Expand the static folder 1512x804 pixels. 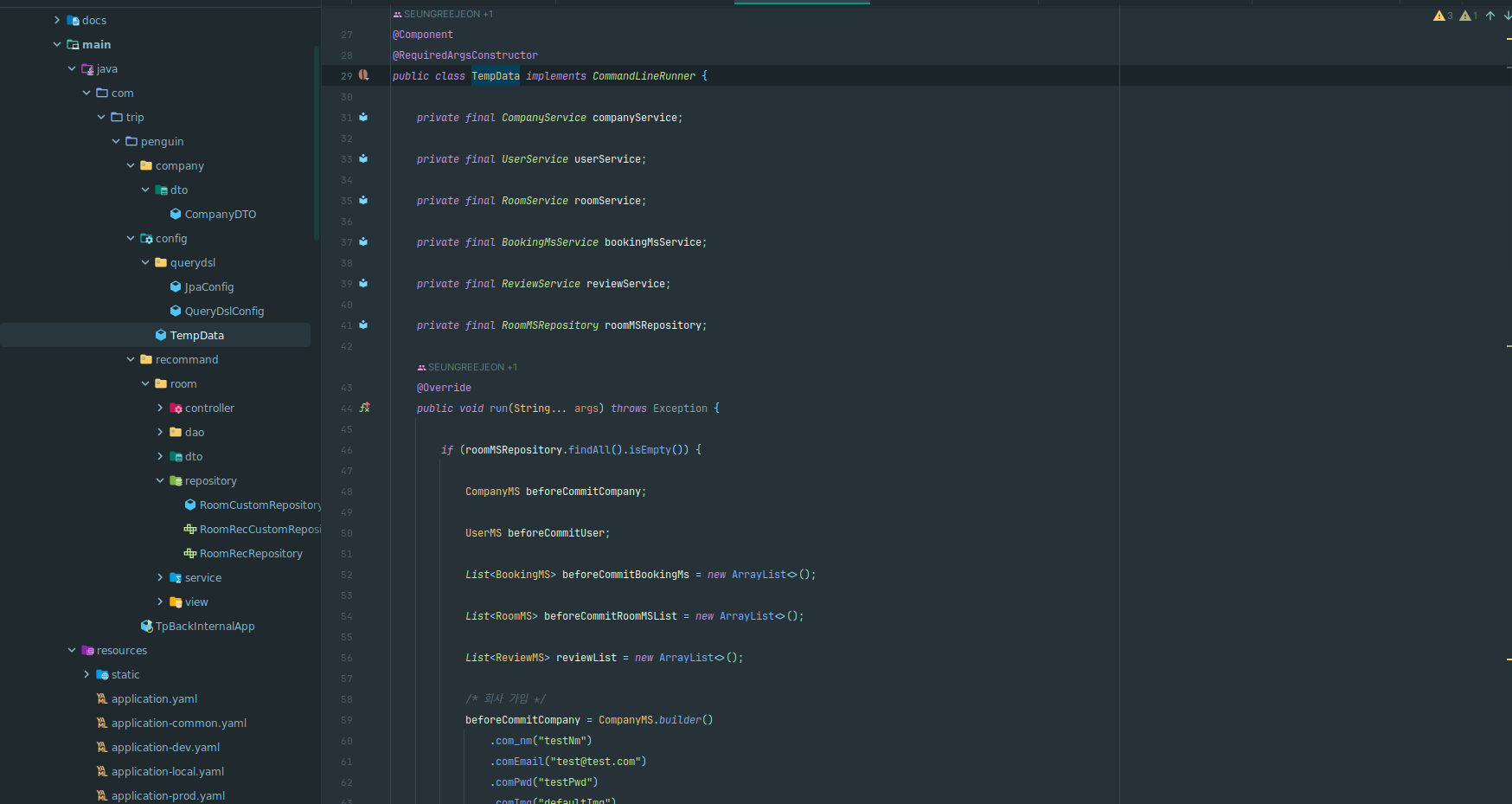pyautogui.click(x=86, y=674)
